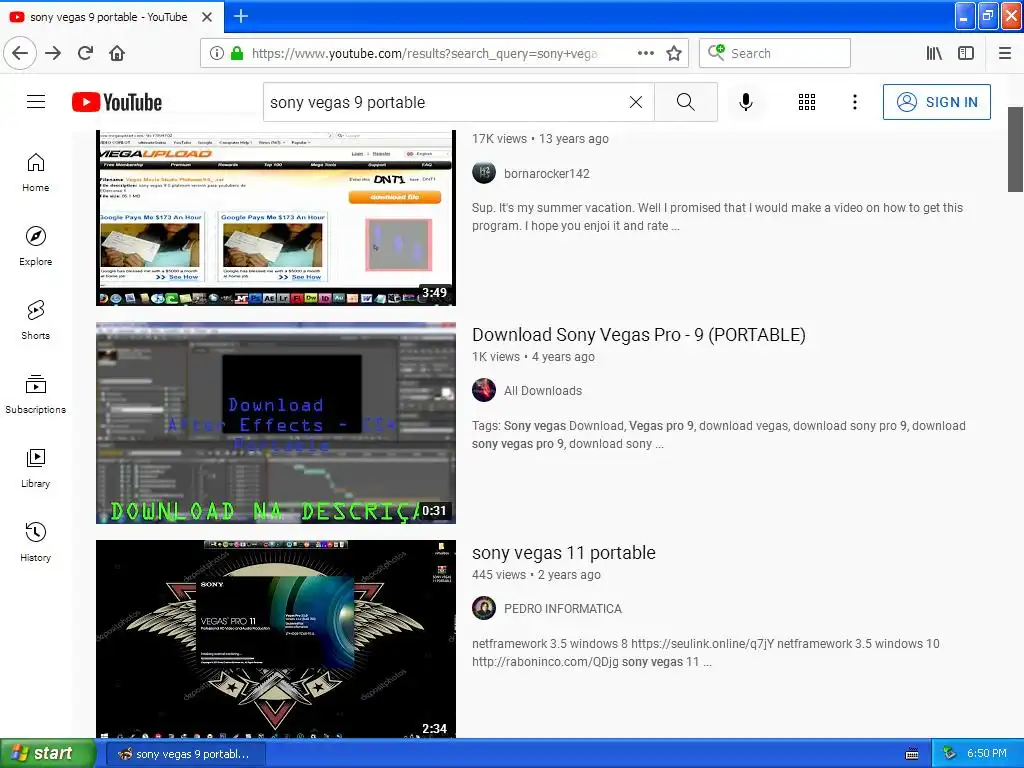The image size is (1024, 768).
Task: Start voice search with the microphone
Action: [746, 103]
